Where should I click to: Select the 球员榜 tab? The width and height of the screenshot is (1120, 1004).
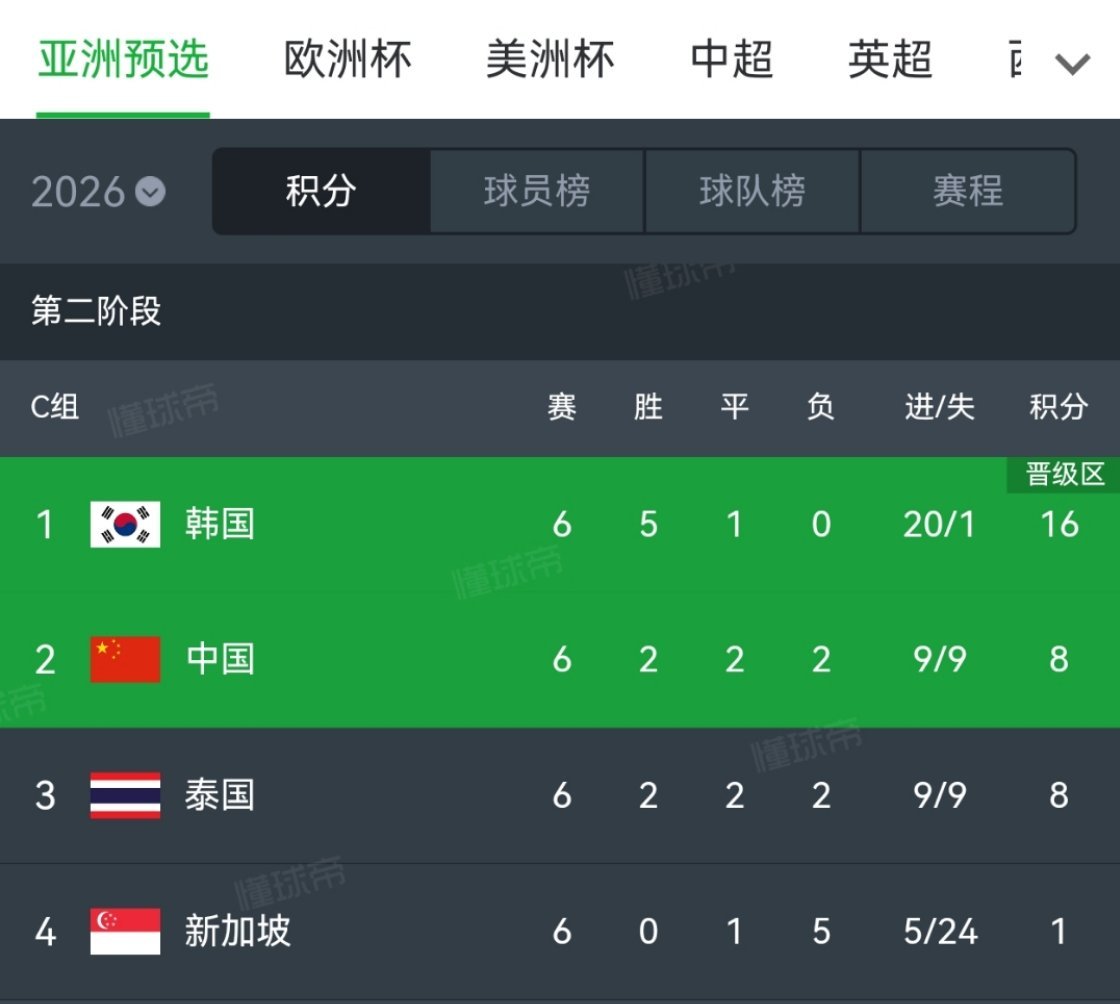click(535, 192)
